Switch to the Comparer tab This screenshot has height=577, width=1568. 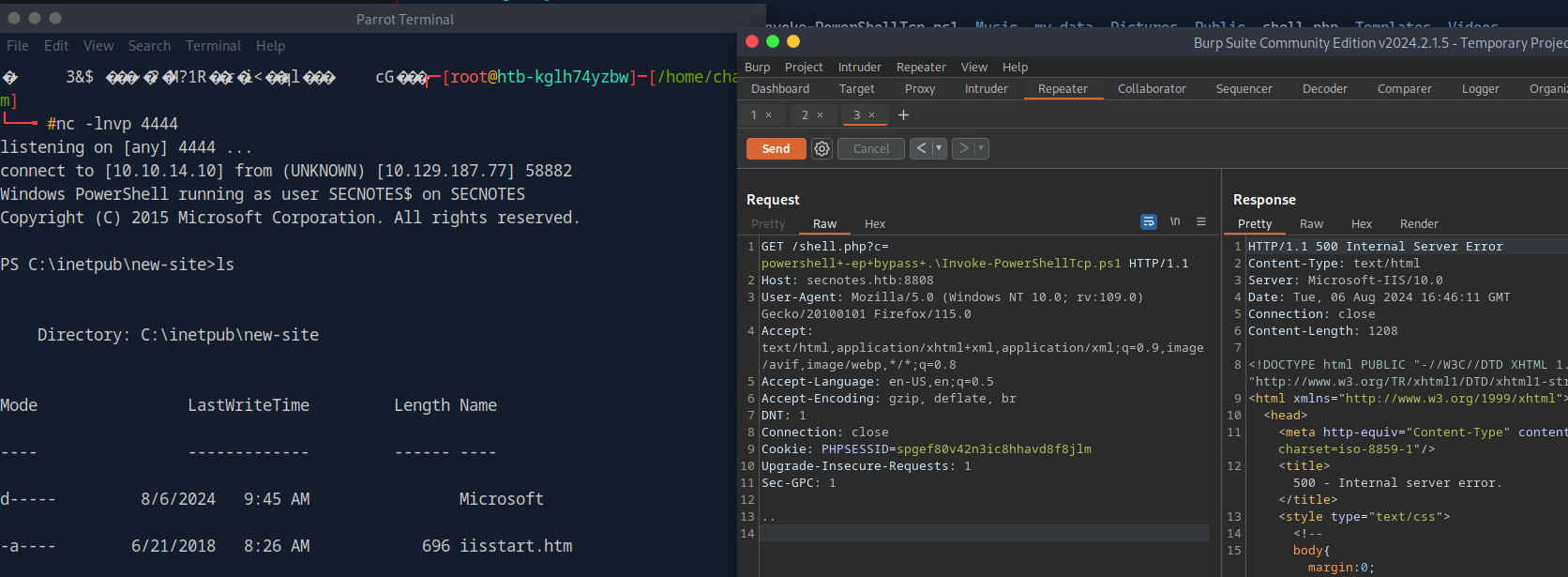pyautogui.click(x=1404, y=88)
